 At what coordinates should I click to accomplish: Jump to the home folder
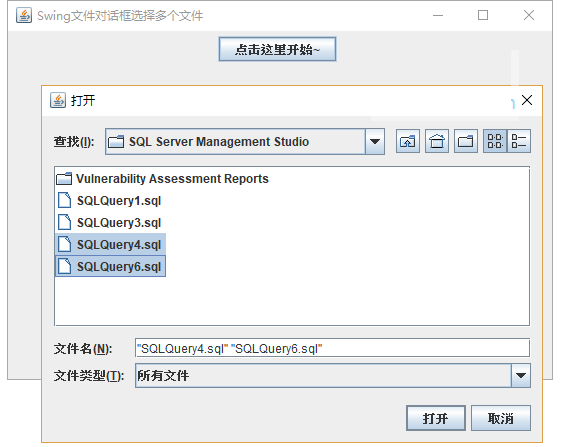(437, 141)
